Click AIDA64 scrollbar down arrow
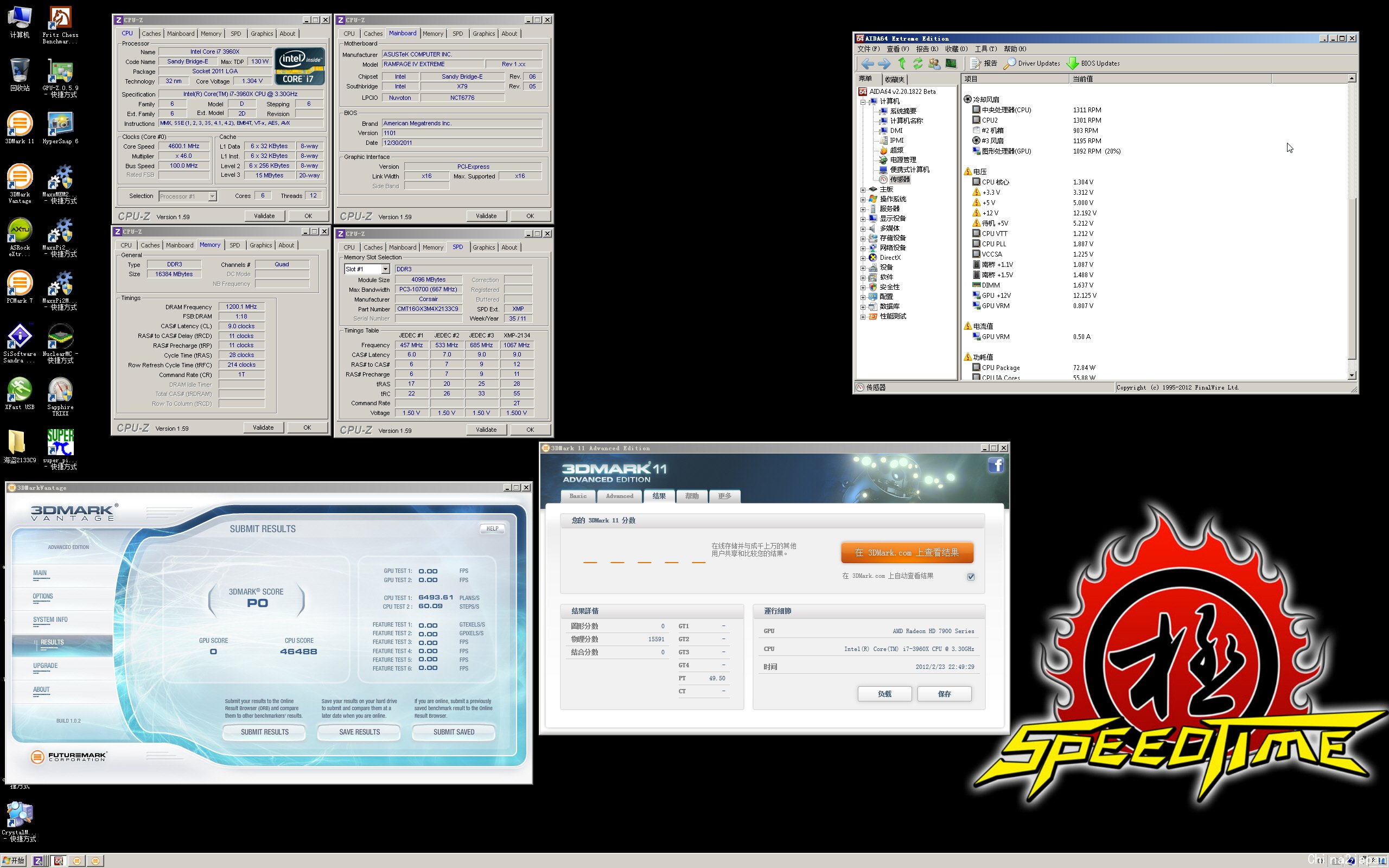Image resolution: width=1389 pixels, height=868 pixels. 1351,375
